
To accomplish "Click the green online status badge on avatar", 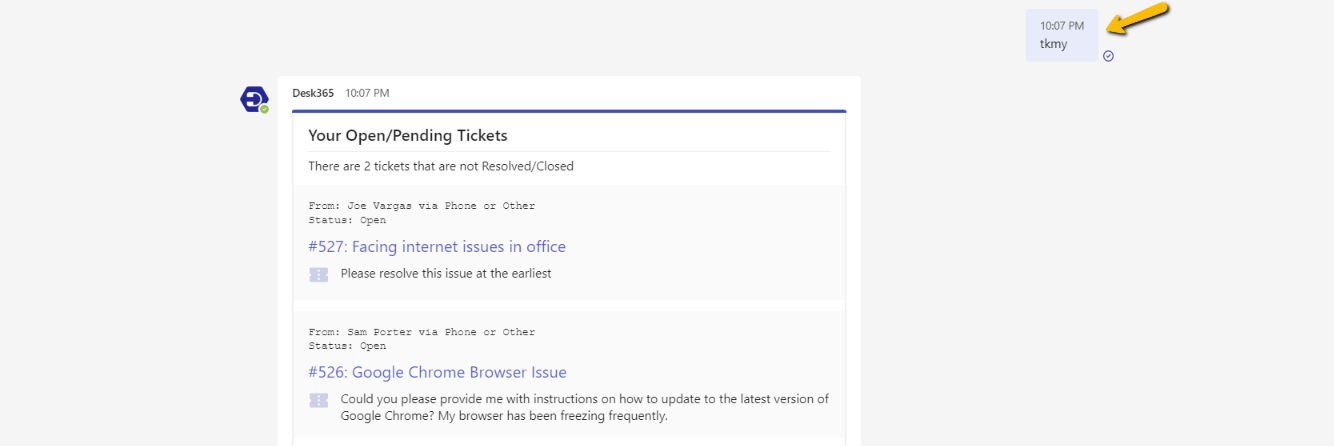I will click(265, 109).
